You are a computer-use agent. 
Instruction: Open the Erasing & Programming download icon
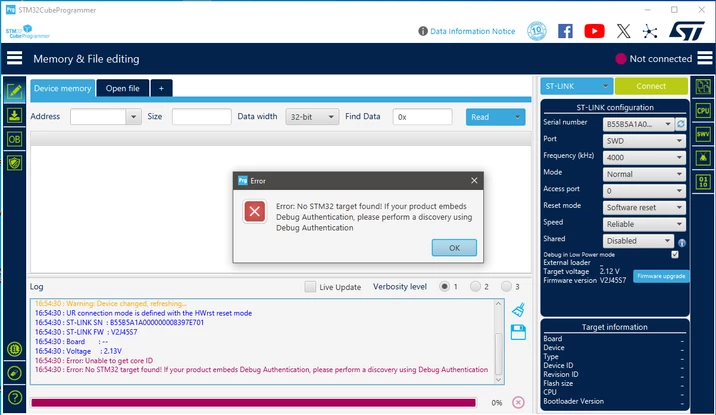(x=14, y=115)
